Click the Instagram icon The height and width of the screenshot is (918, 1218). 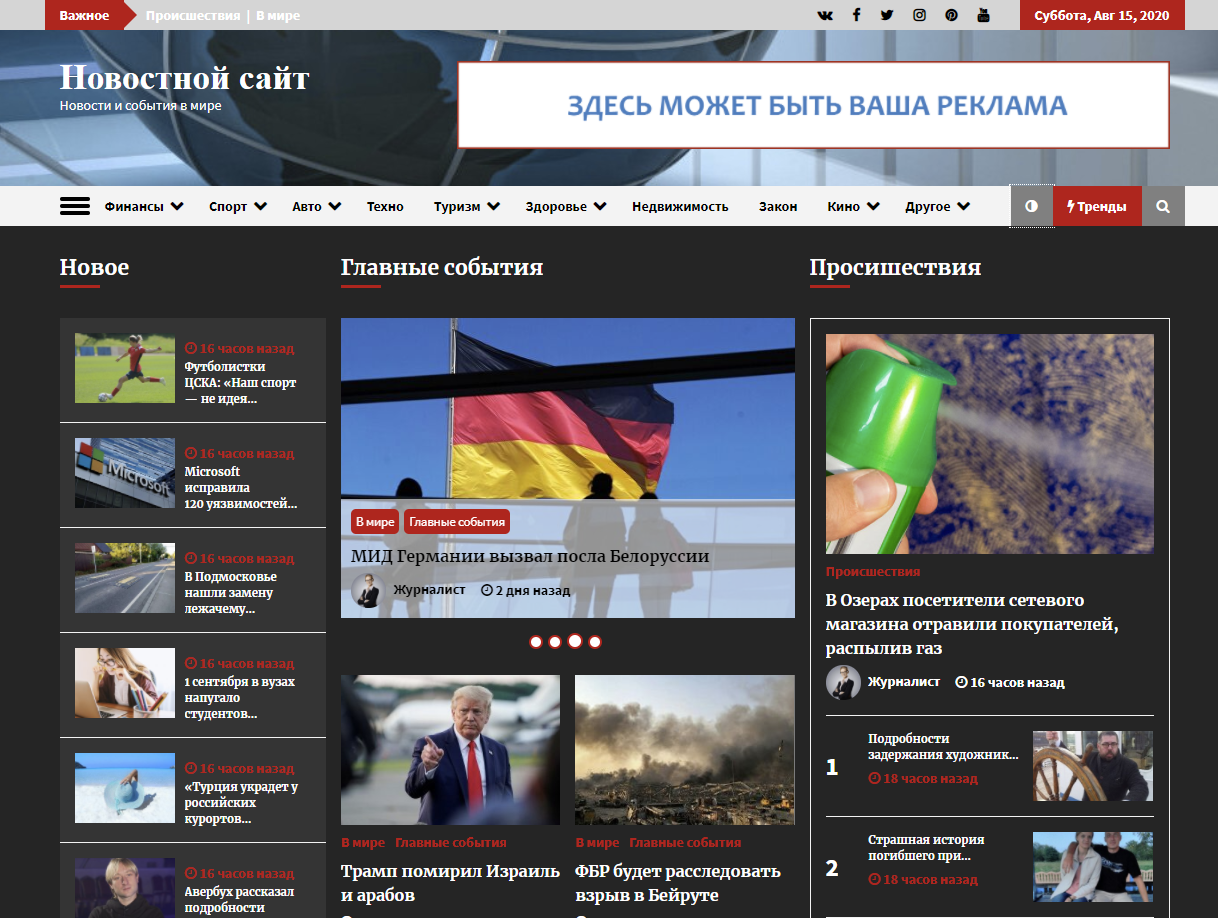click(x=919, y=15)
